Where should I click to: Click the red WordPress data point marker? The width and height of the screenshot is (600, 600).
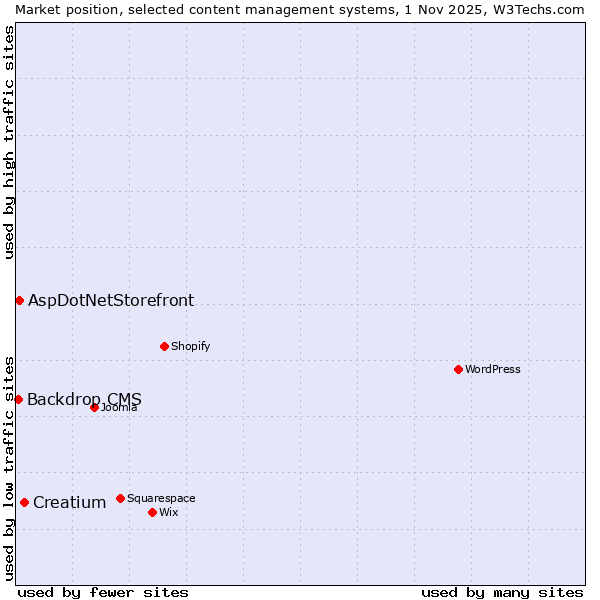[x=458, y=369]
